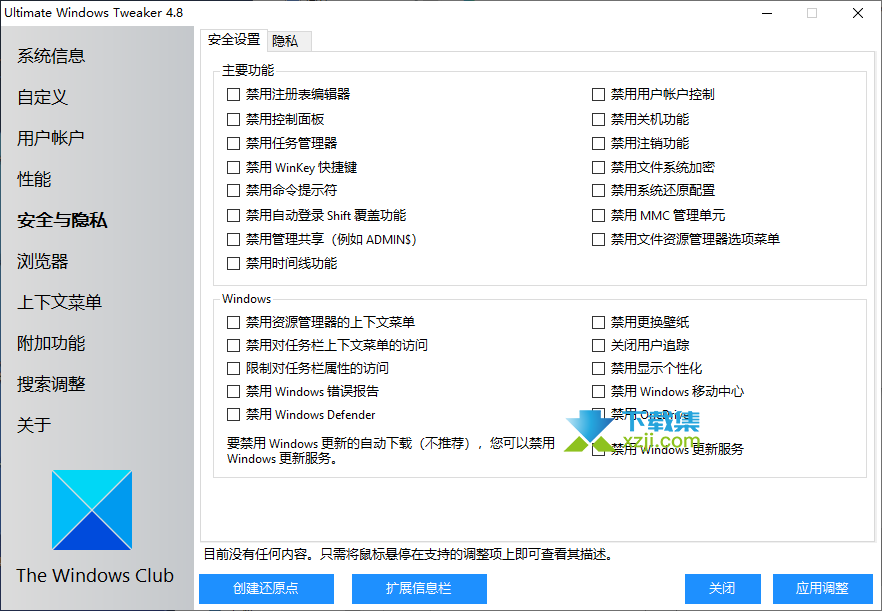Open 系统信息 section in sidebar
This screenshot has height=611, width=882.
[x=51, y=56]
